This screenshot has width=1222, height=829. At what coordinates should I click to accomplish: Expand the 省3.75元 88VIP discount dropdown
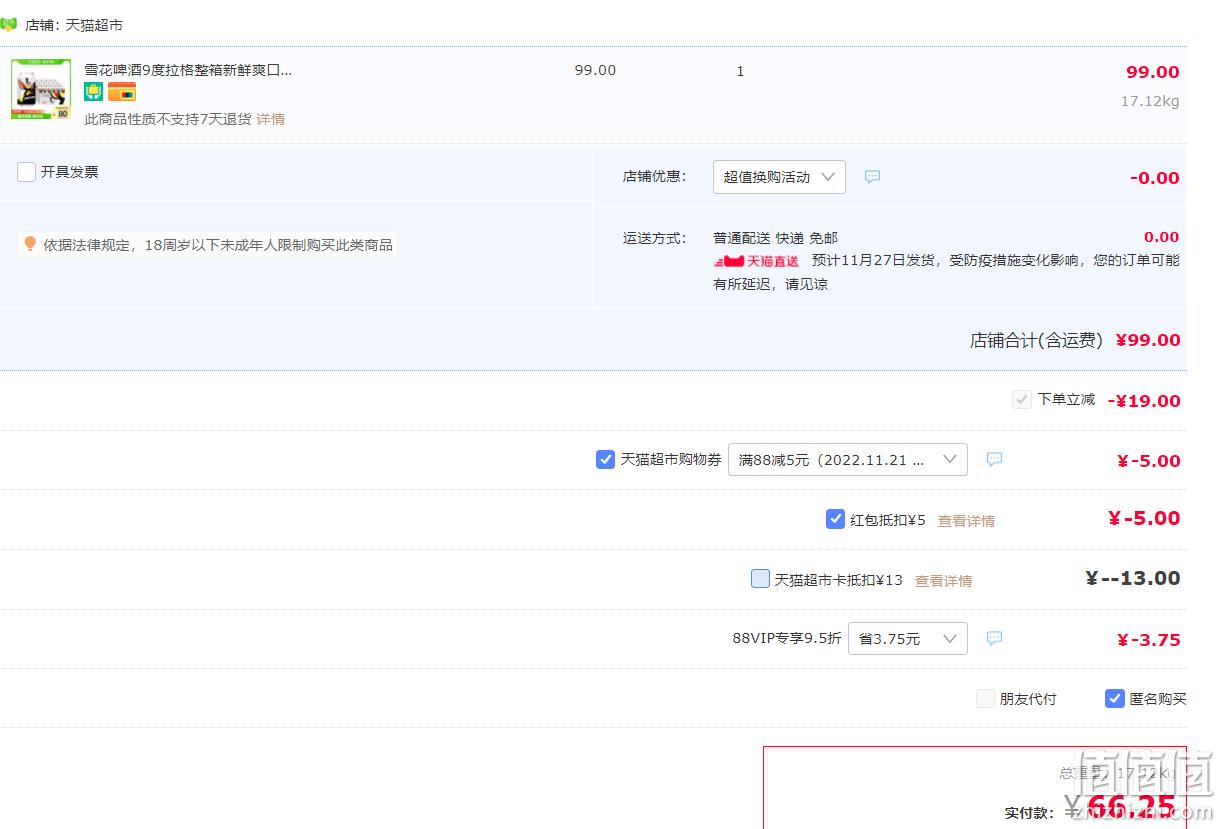(x=908, y=638)
